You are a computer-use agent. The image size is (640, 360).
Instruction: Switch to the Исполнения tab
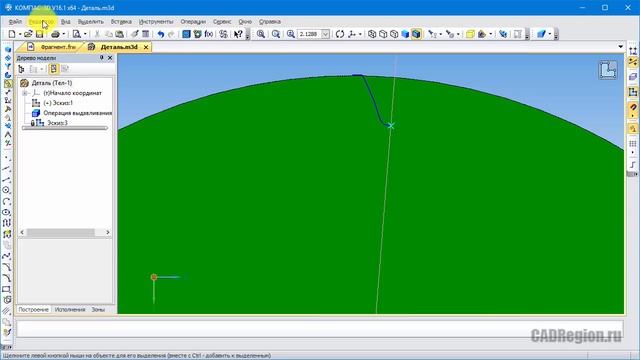70,309
